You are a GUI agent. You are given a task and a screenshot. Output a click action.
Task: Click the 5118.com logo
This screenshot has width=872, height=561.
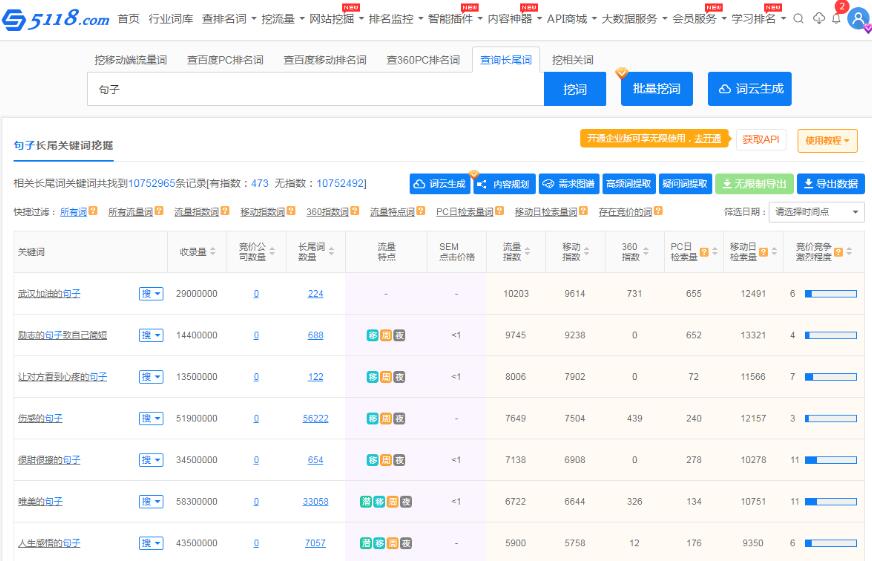tap(56, 18)
